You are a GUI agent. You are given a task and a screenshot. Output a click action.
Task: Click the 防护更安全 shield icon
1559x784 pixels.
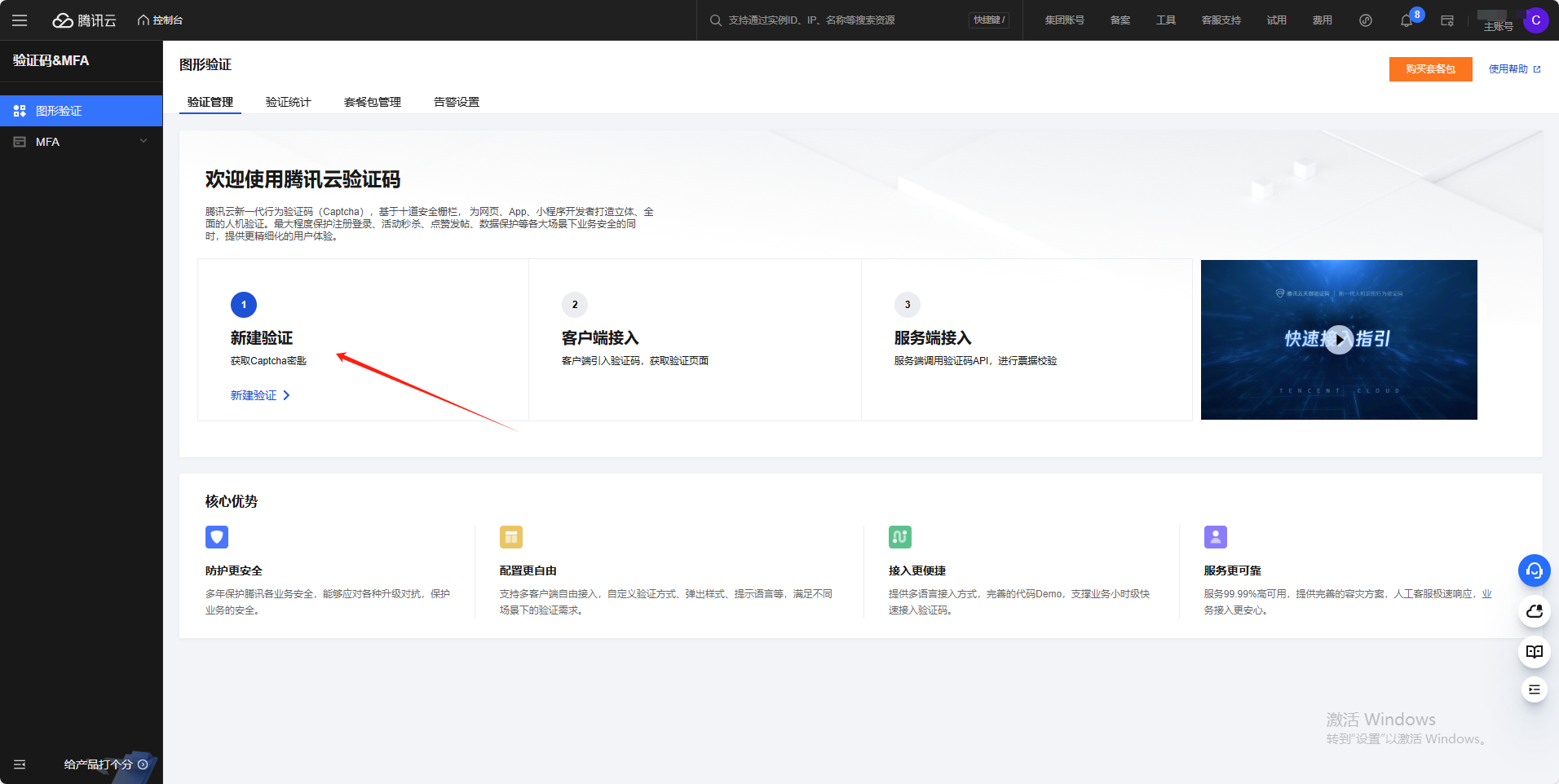(x=217, y=537)
